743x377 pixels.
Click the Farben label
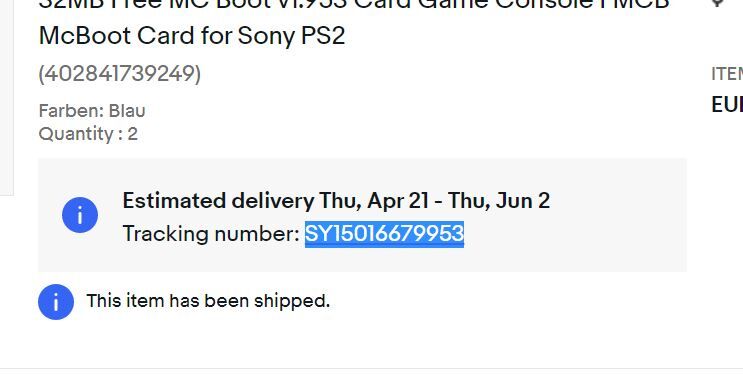point(71,111)
